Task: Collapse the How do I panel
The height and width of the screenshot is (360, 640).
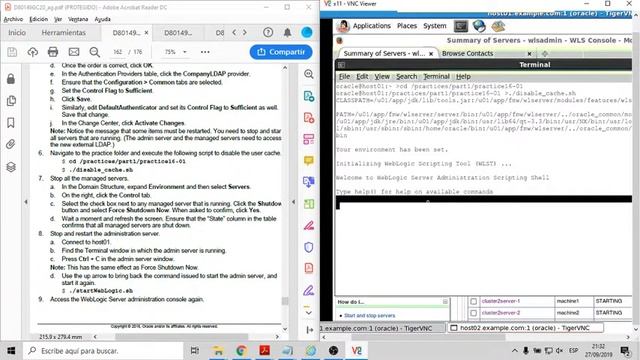Action: tap(445, 302)
